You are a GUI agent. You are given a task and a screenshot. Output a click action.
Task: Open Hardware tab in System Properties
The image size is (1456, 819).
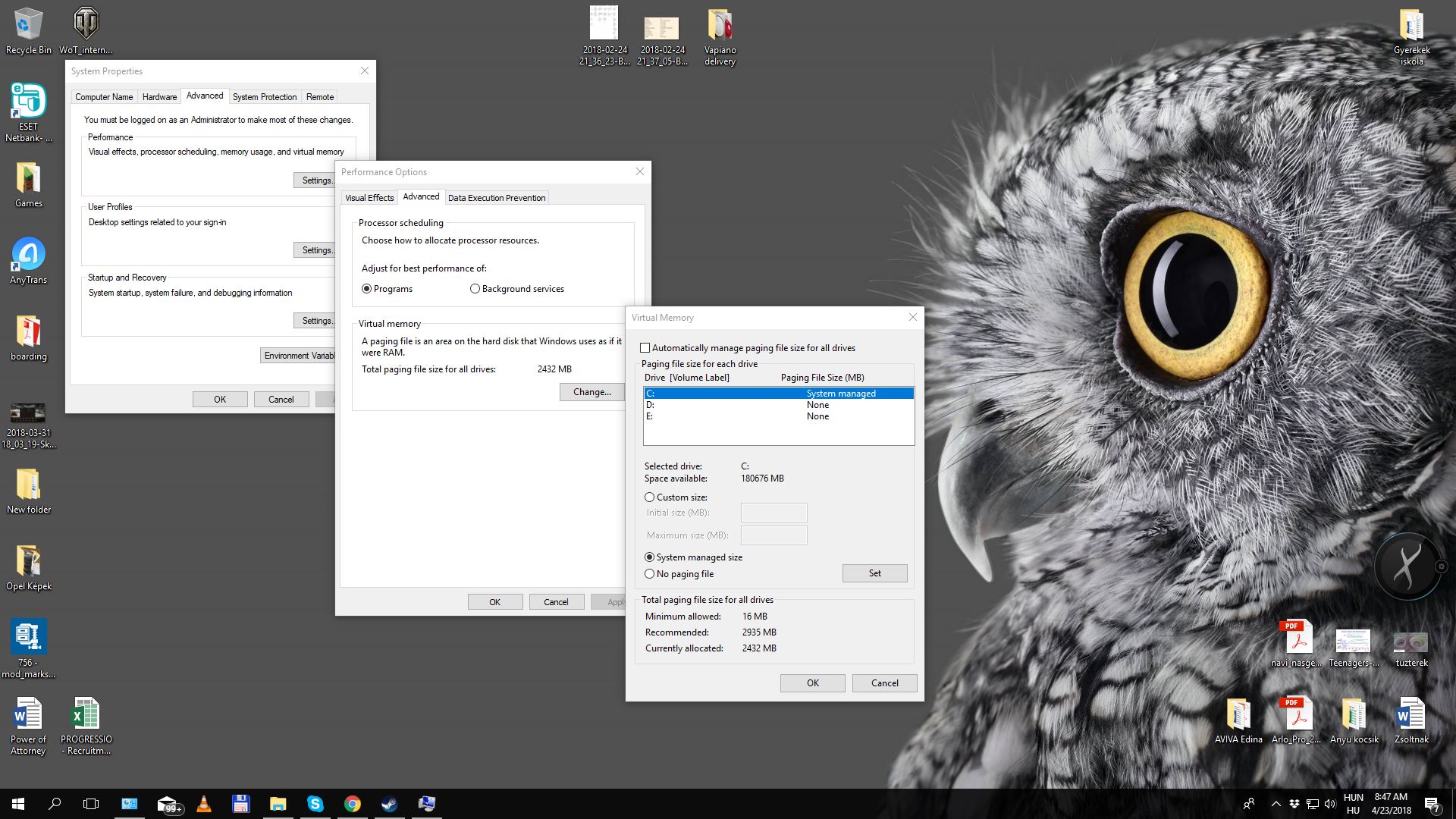tap(159, 97)
